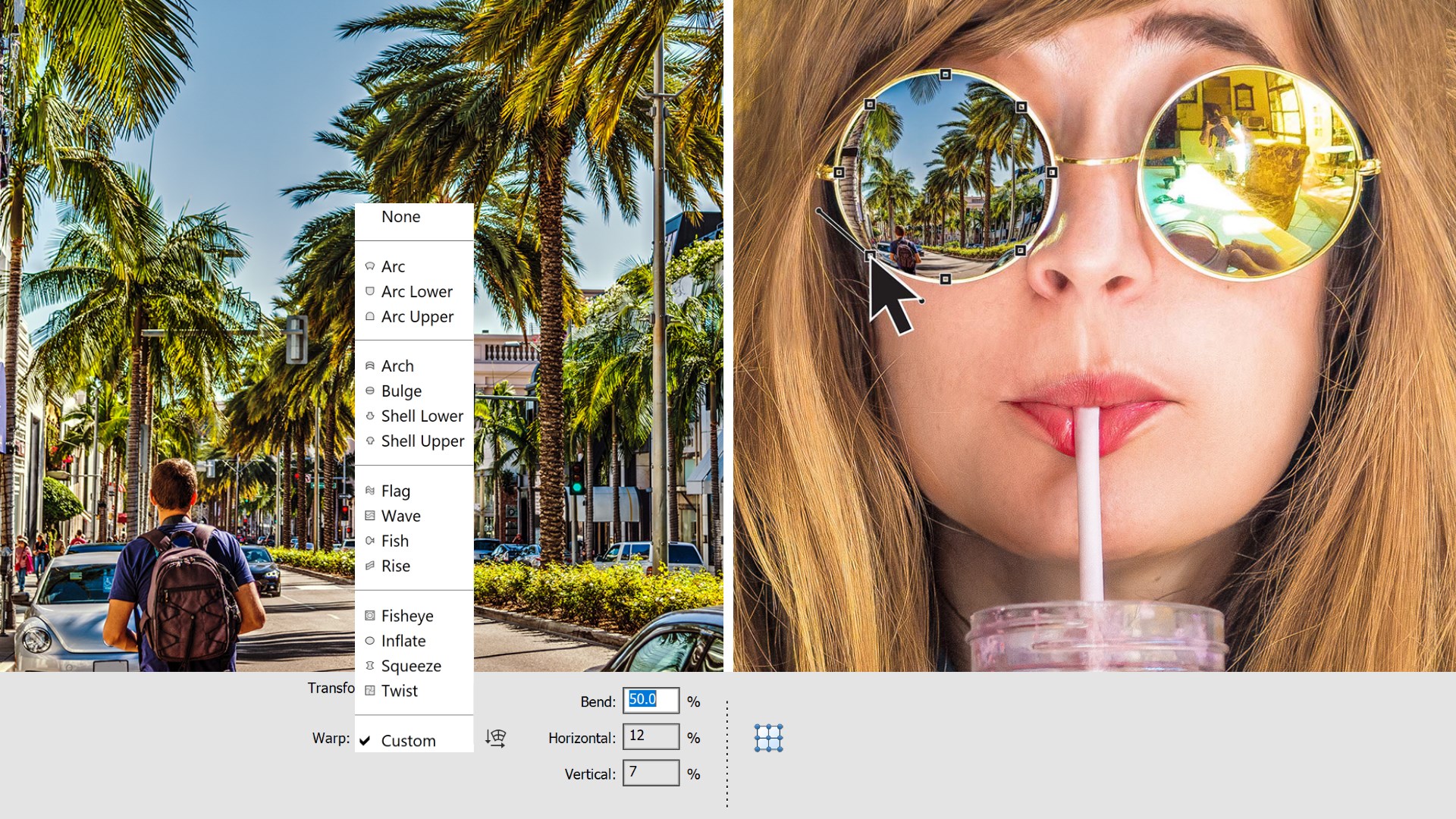Select Rise from the warp list
Screen dimensions: 1456x819
(397, 566)
